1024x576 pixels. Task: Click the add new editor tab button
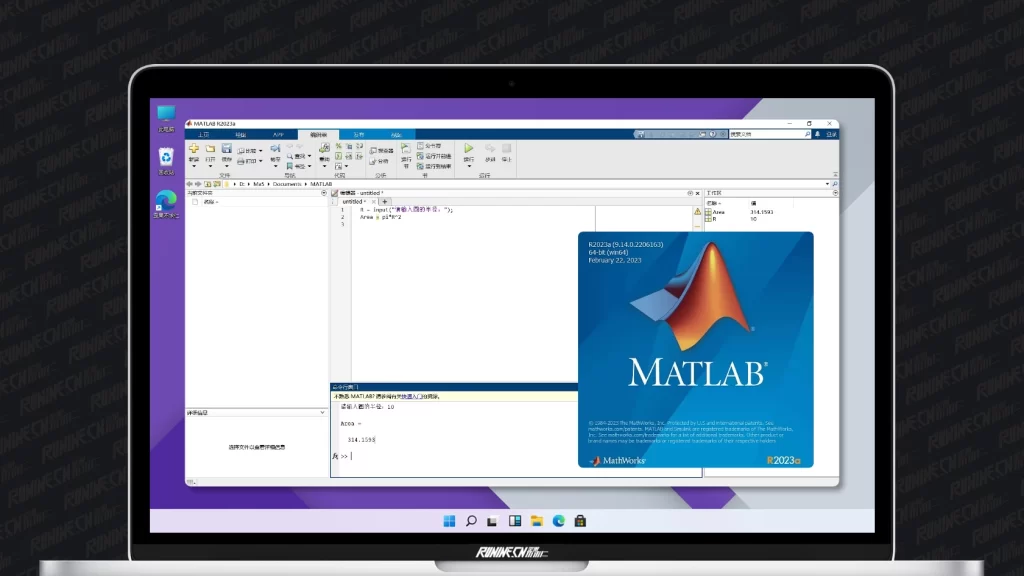(x=384, y=201)
